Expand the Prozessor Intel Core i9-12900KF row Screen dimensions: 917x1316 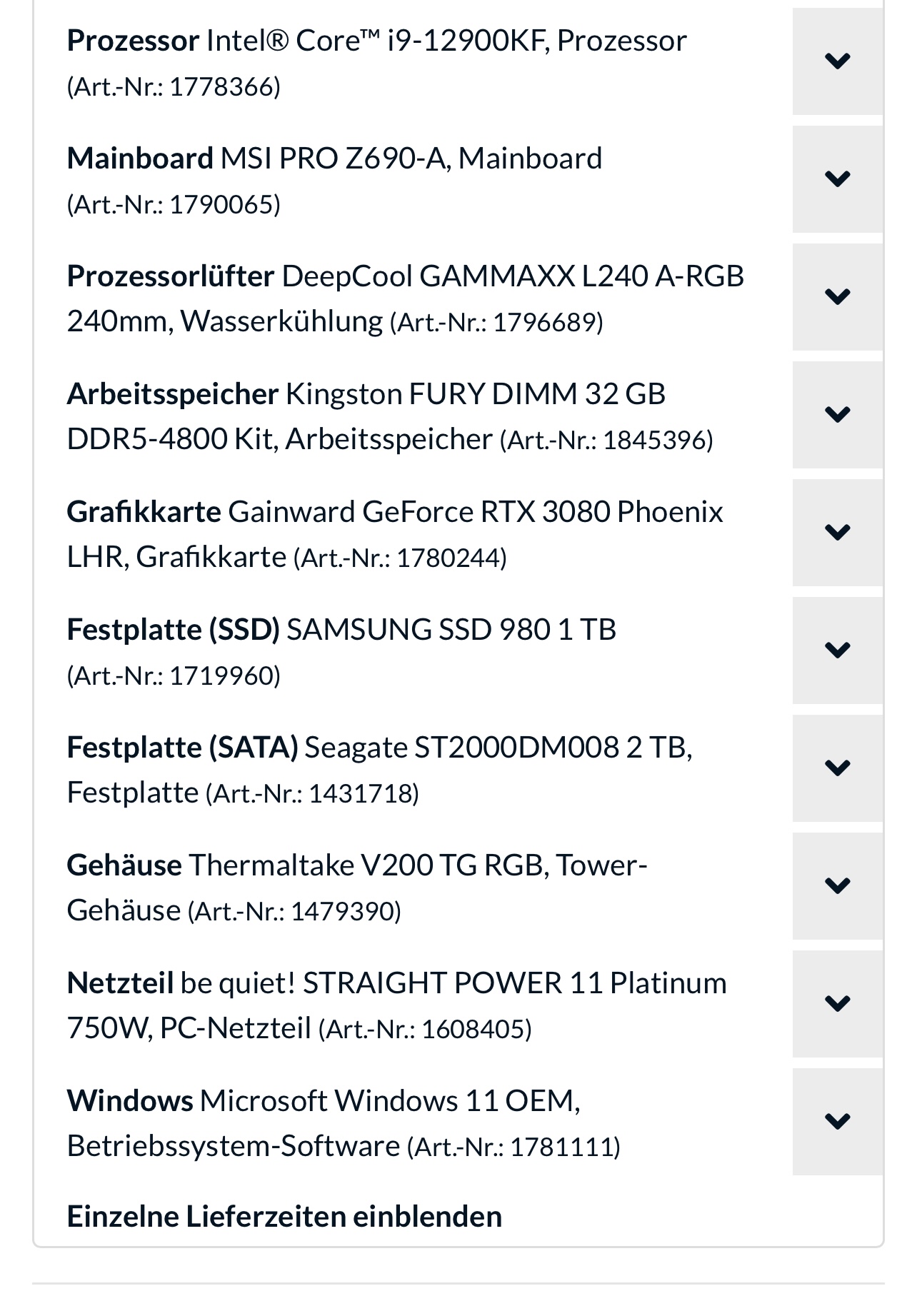pos(837,61)
